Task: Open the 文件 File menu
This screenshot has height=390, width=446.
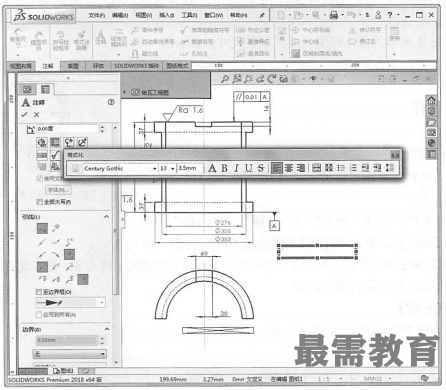Action: (97, 15)
